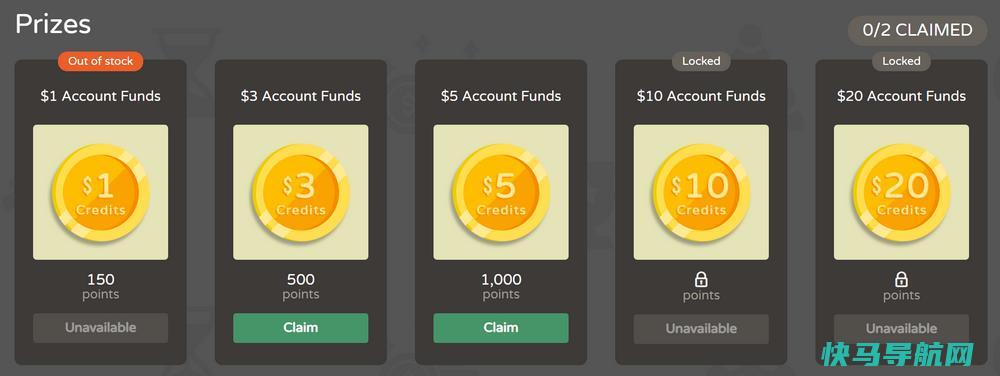This screenshot has height=376, width=1000.
Task: Click lock icon under $20 Account Funds
Action: 901,279
